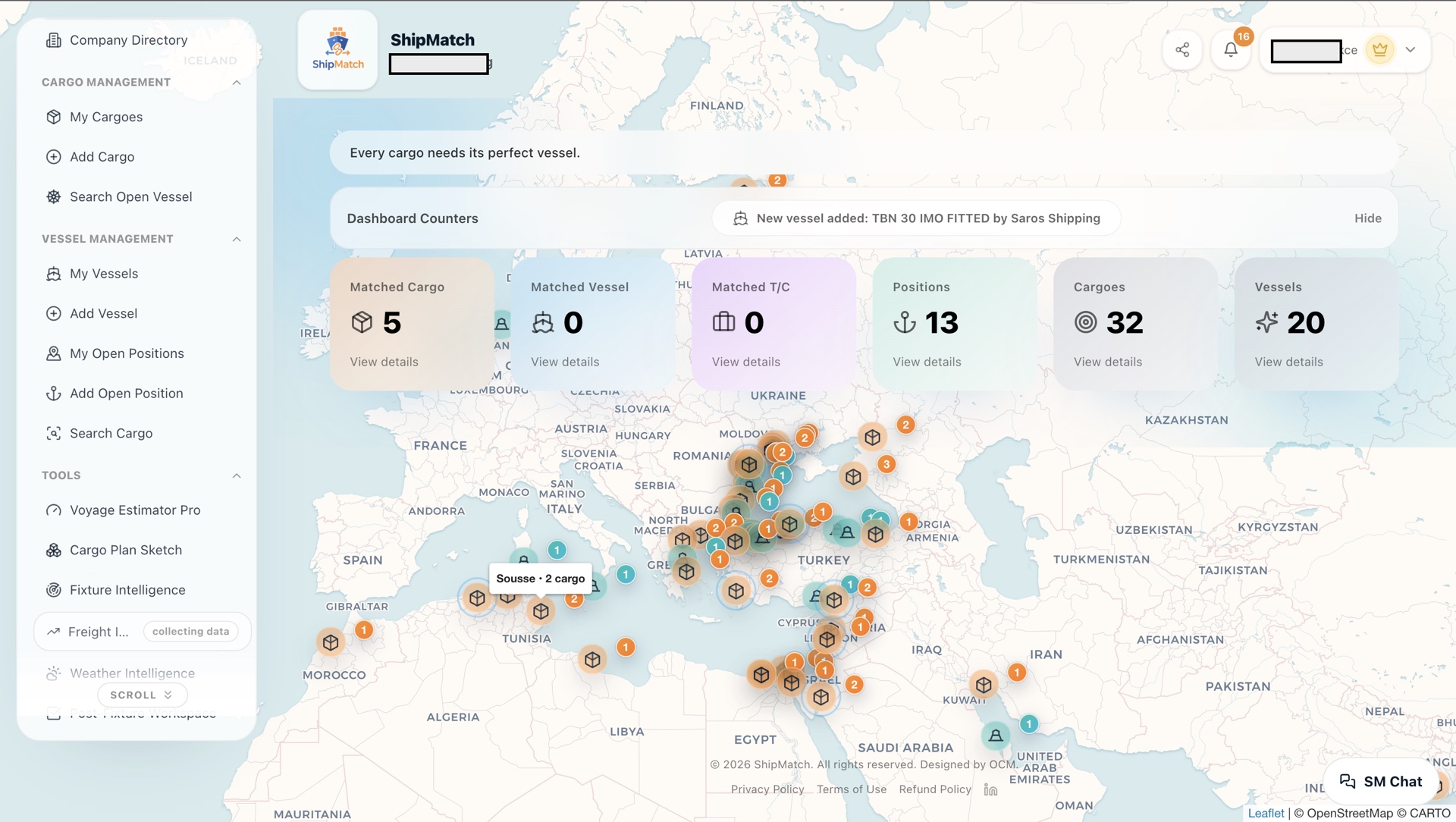Screen dimensions: 1456x822
Task: Select the Fixture Intelligence target icon
Action: coord(53,590)
